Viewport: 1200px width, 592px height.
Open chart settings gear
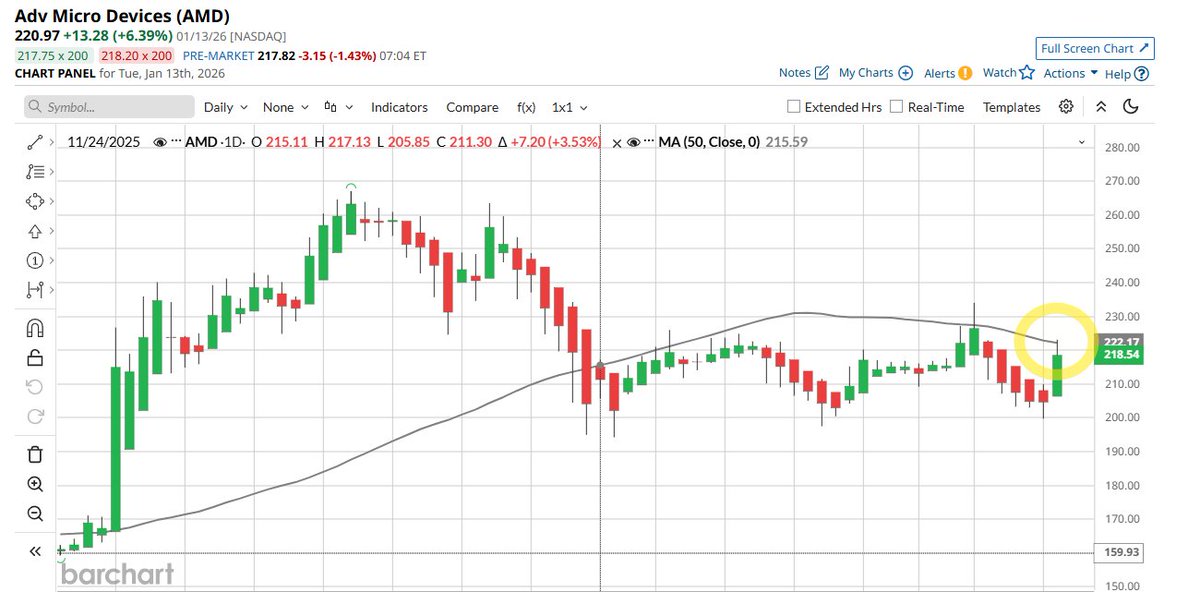[x=1066, y=107]
